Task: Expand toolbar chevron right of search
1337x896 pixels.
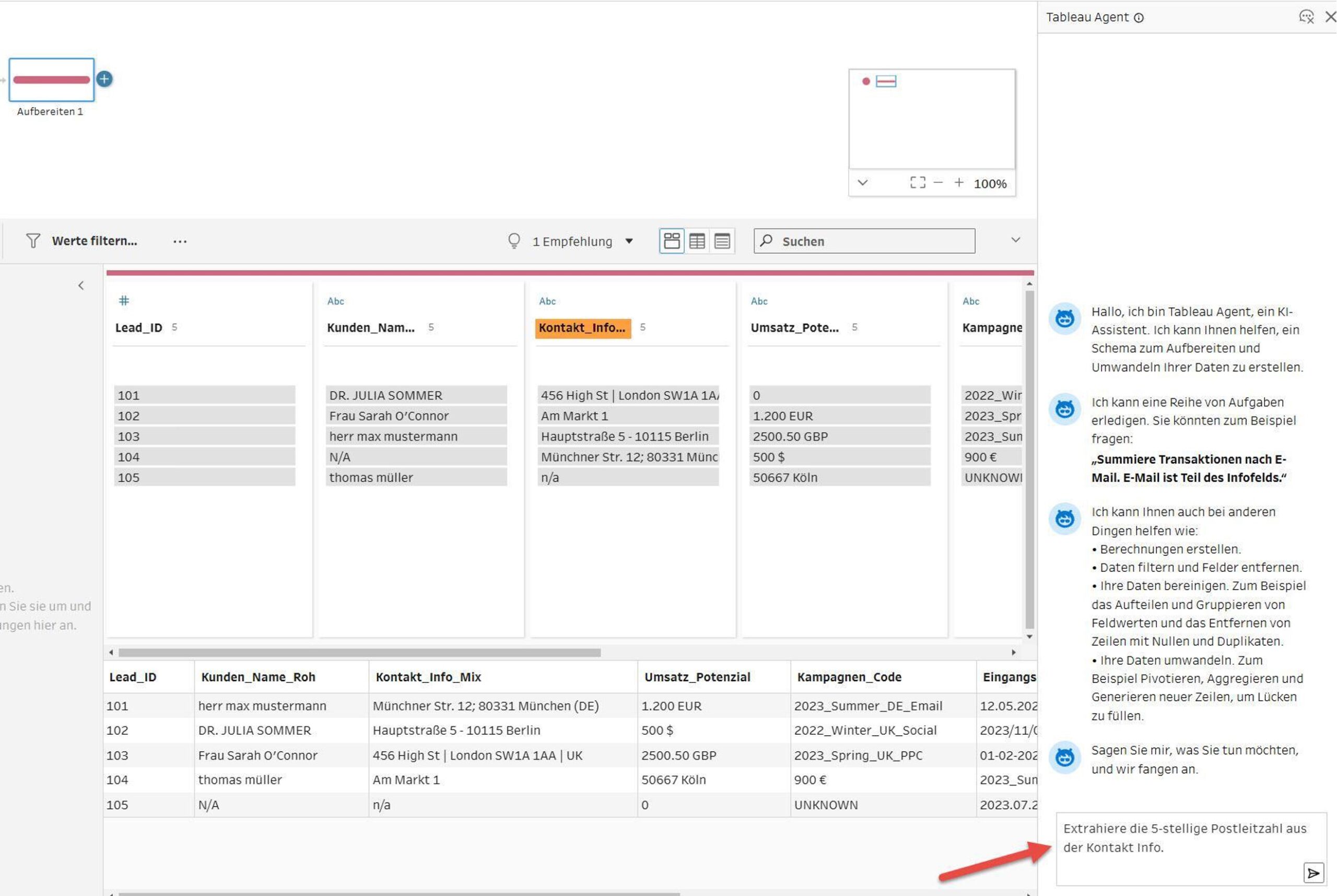Action: pos(1015,240)
